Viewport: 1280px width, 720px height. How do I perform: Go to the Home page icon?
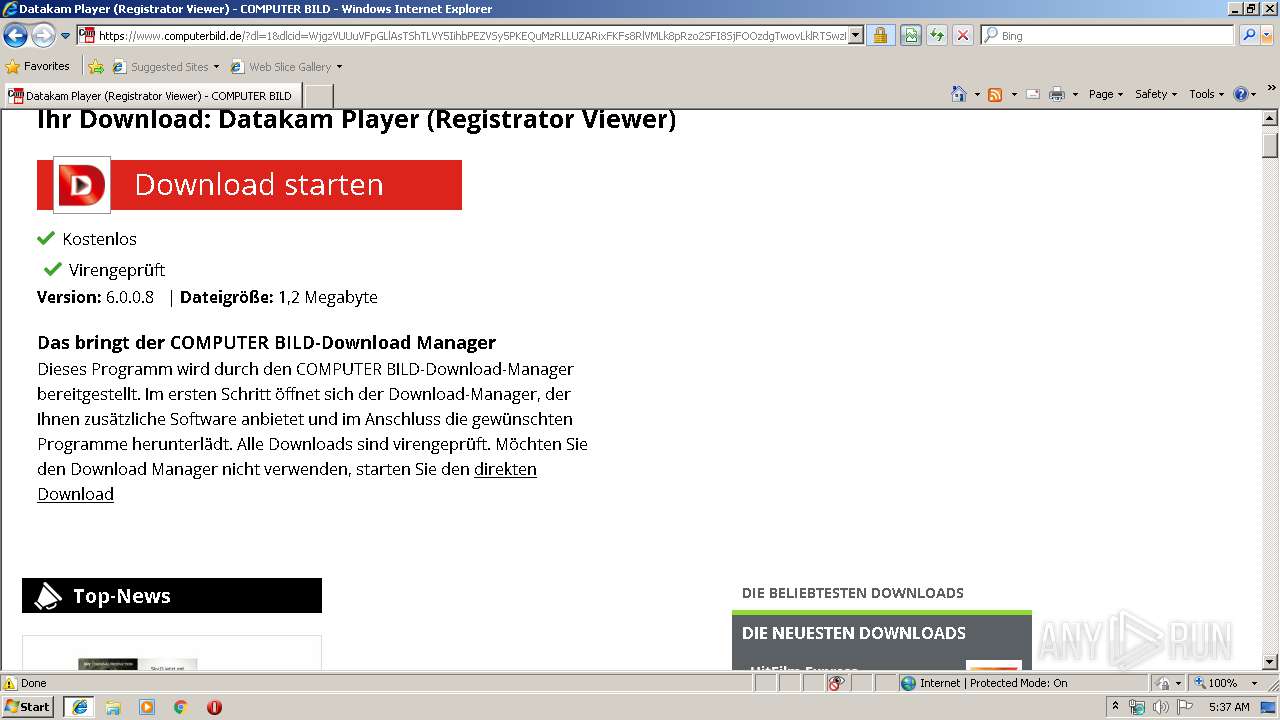(x=959, y=94)
